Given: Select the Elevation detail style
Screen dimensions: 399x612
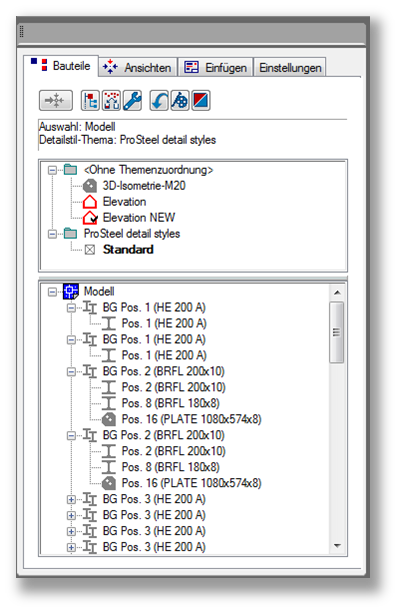Looking at the screenshot, I should 125,201.
